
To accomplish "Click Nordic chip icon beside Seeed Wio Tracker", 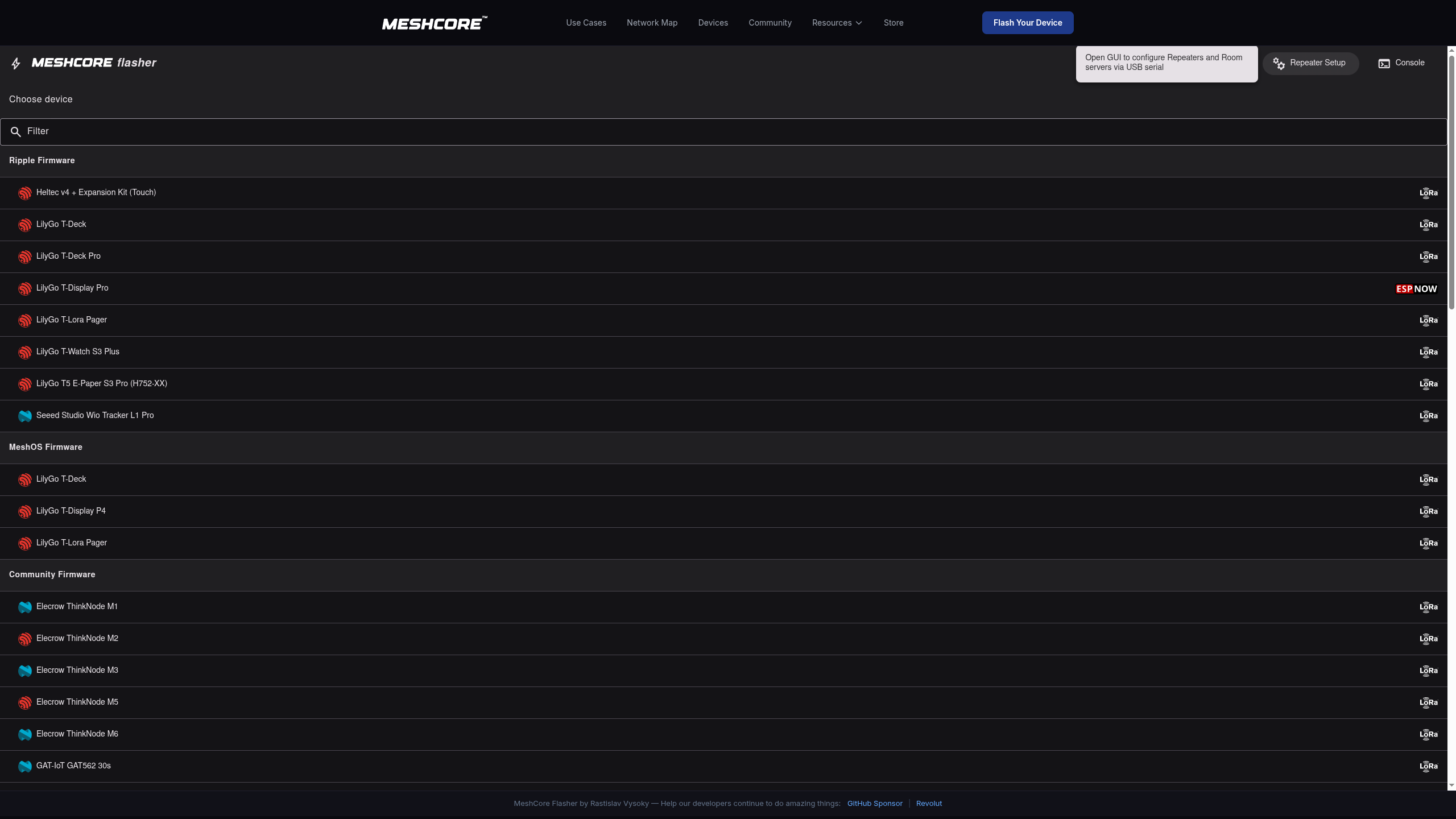I will (24, 416).
